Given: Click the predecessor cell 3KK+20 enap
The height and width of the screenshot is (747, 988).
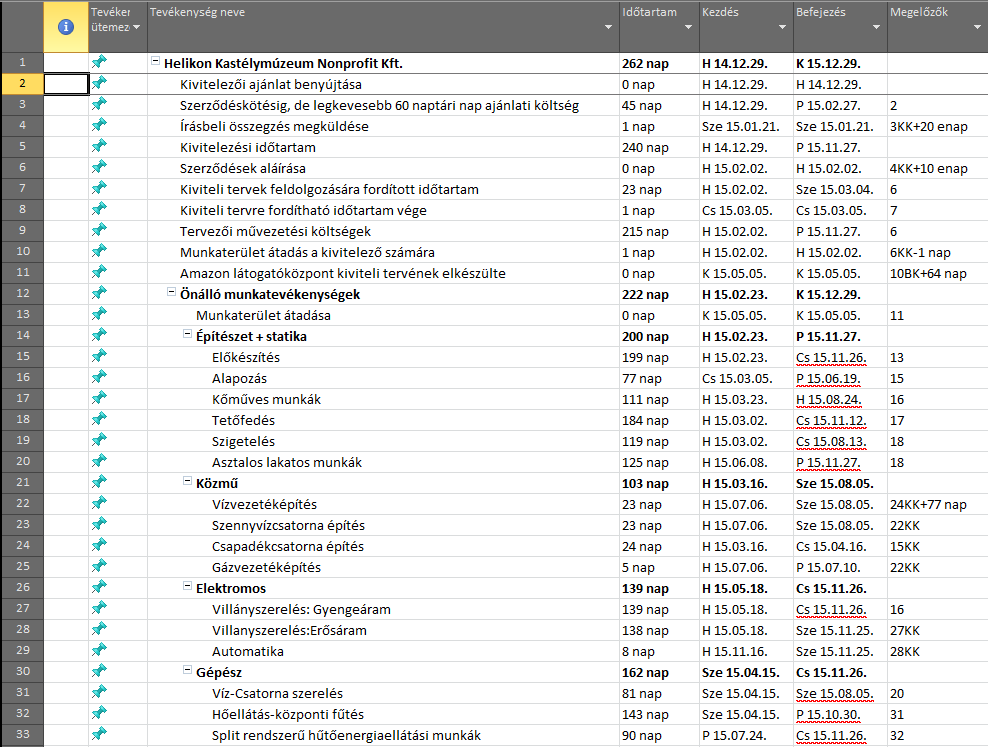Looking at the screenshot, I should 936,127.
